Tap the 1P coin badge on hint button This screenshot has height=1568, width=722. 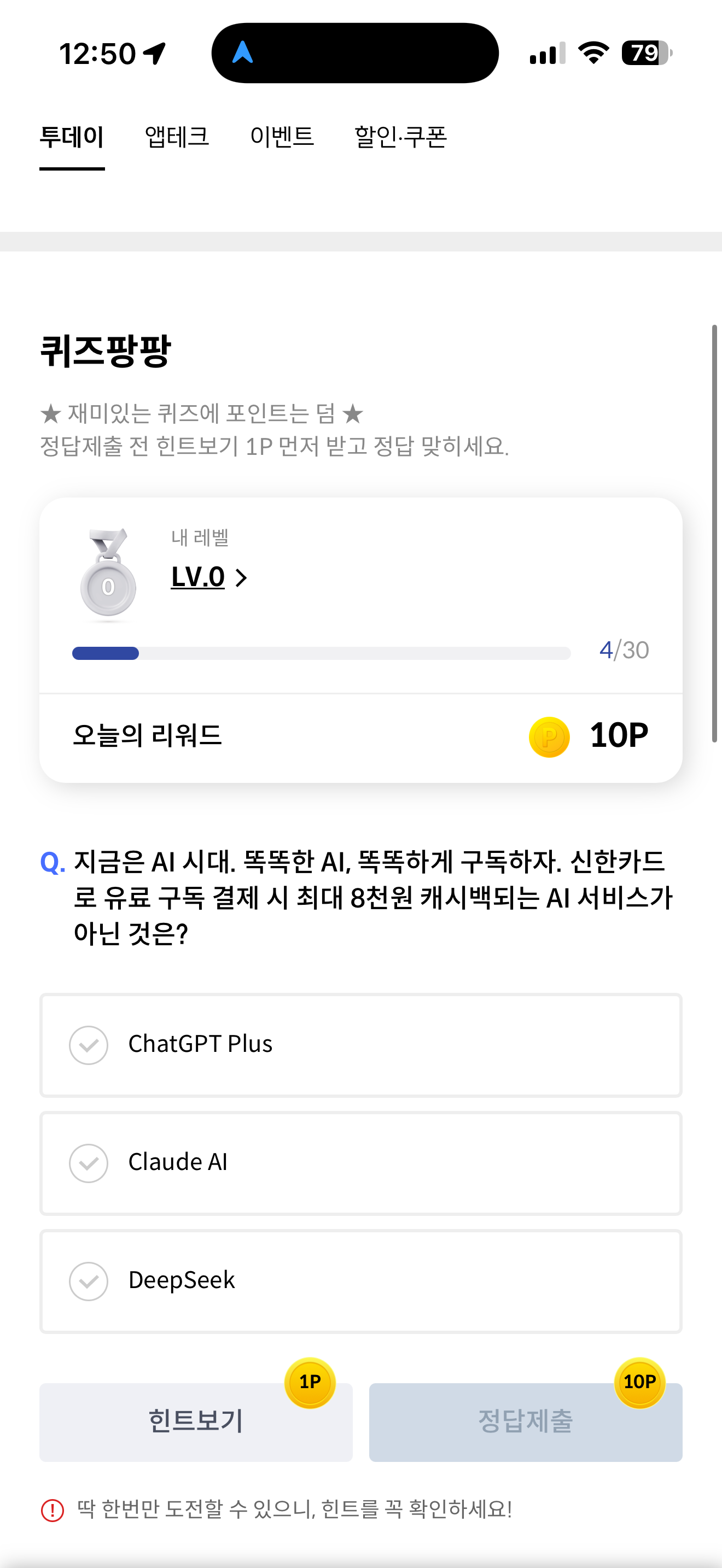tap(310, 1382)
